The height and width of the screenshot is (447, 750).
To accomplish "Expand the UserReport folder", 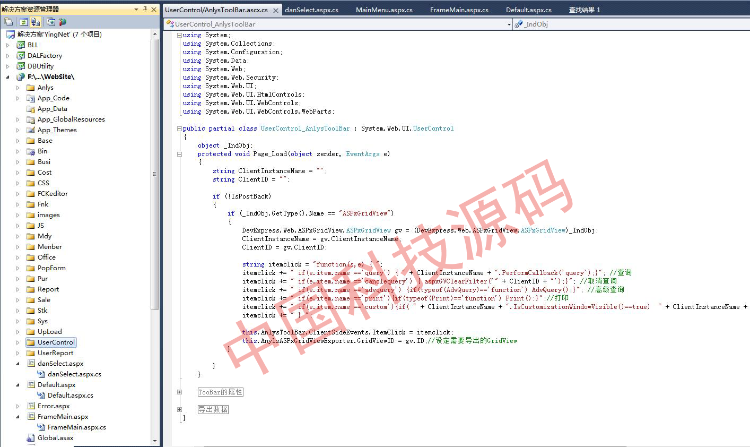I will pos(18,353).
